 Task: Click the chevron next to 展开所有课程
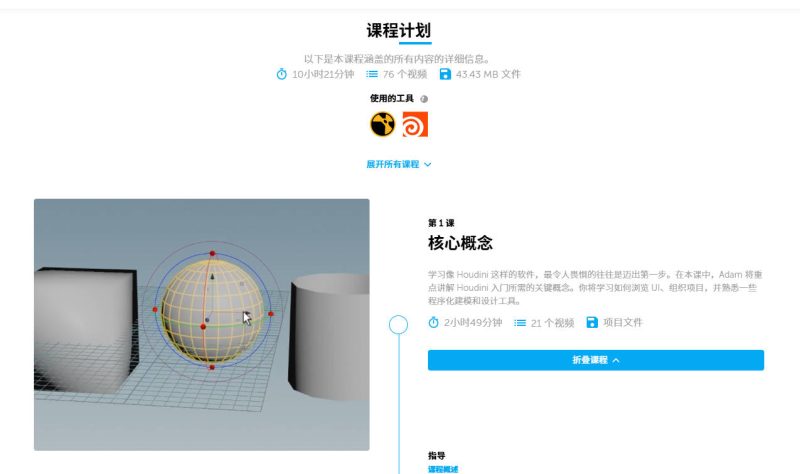point(428,165)
